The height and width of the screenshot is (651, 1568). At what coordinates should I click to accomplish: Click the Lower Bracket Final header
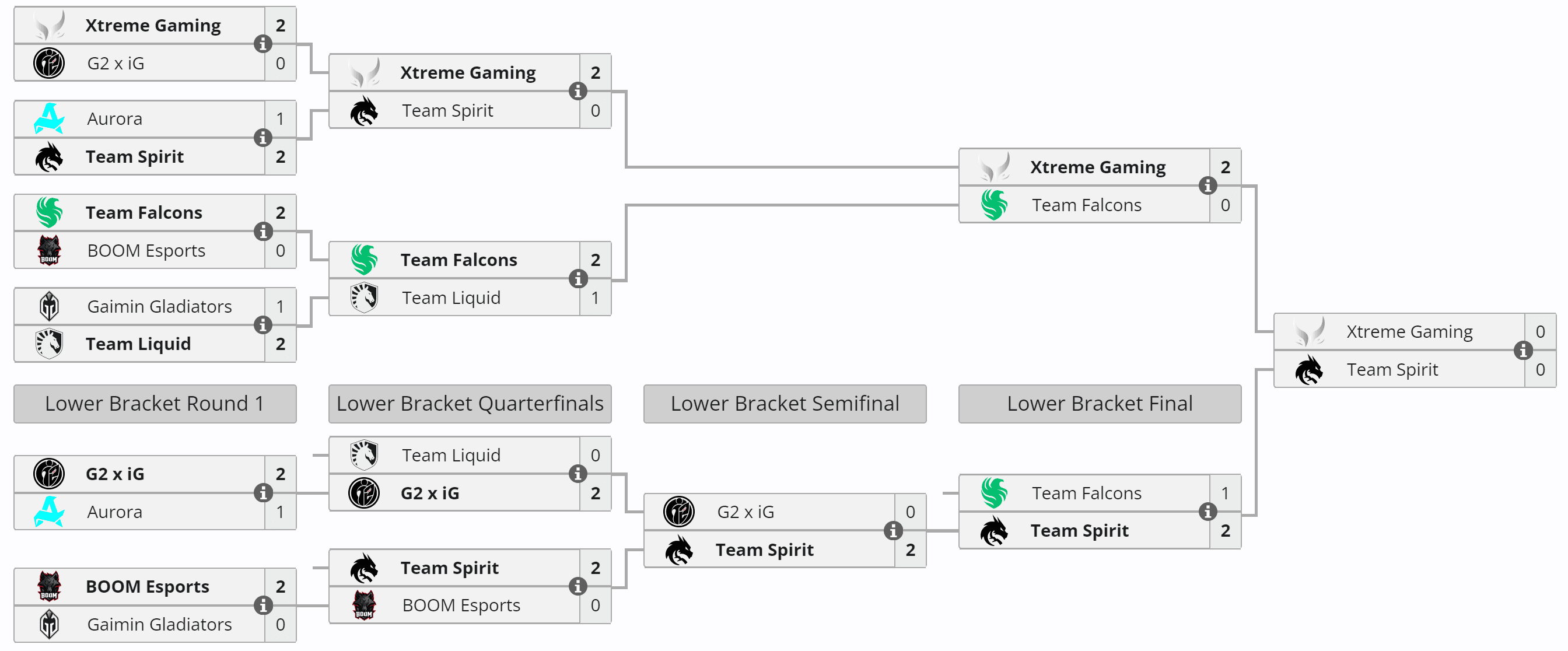1100,404
